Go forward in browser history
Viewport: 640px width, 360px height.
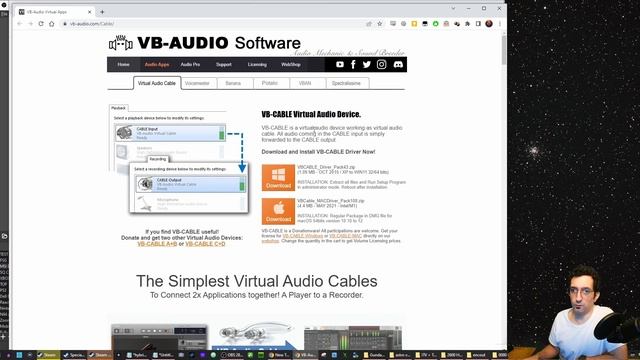[30, 24]
